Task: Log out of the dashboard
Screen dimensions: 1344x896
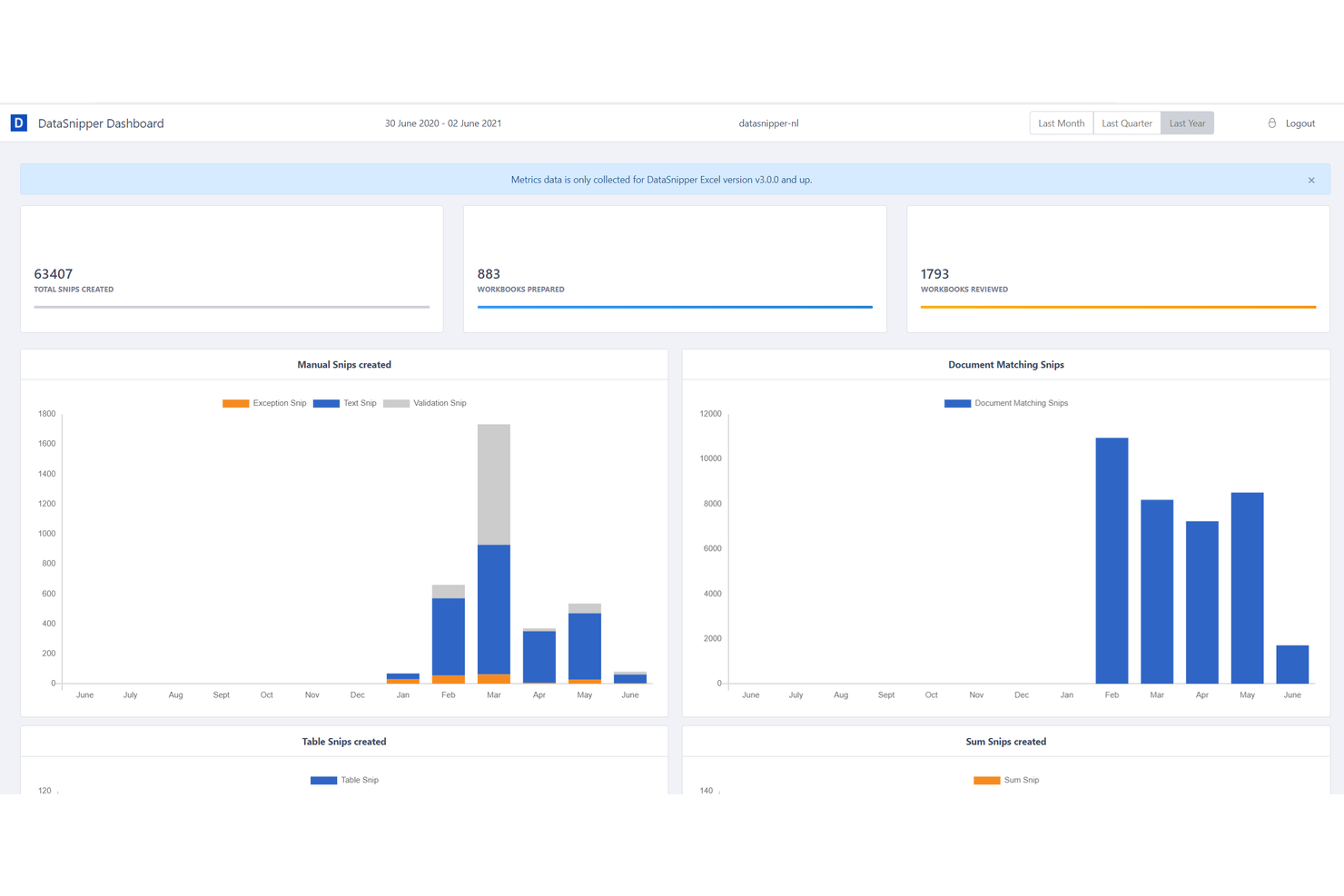Action: point(1300,123)
